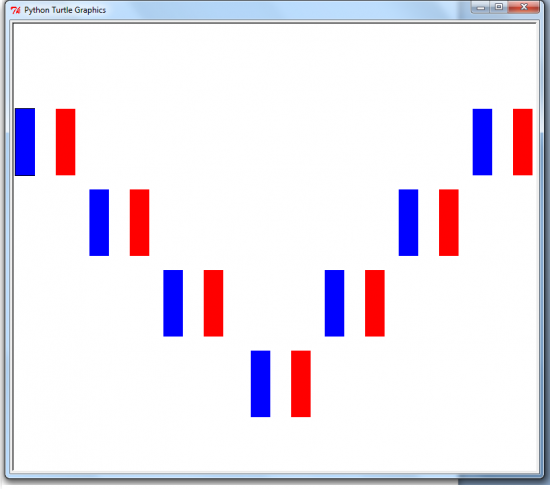The height and width of the screenshot is (489, 550).
Task: Click the red rectangle in second row left pair
Action: 140,223
